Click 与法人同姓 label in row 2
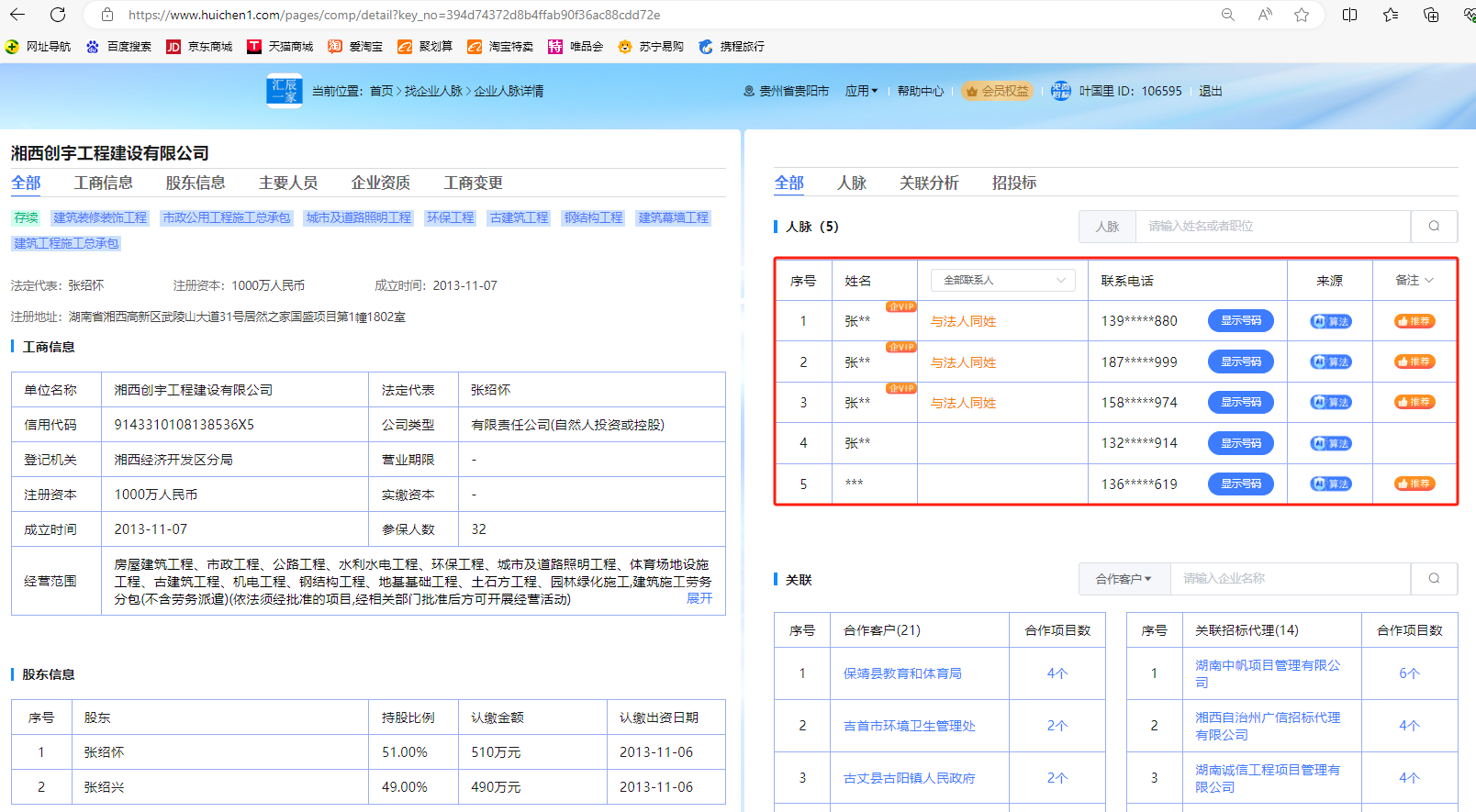Image resolution: width=1476 pixels, height=812 pixels. point(963,362)
